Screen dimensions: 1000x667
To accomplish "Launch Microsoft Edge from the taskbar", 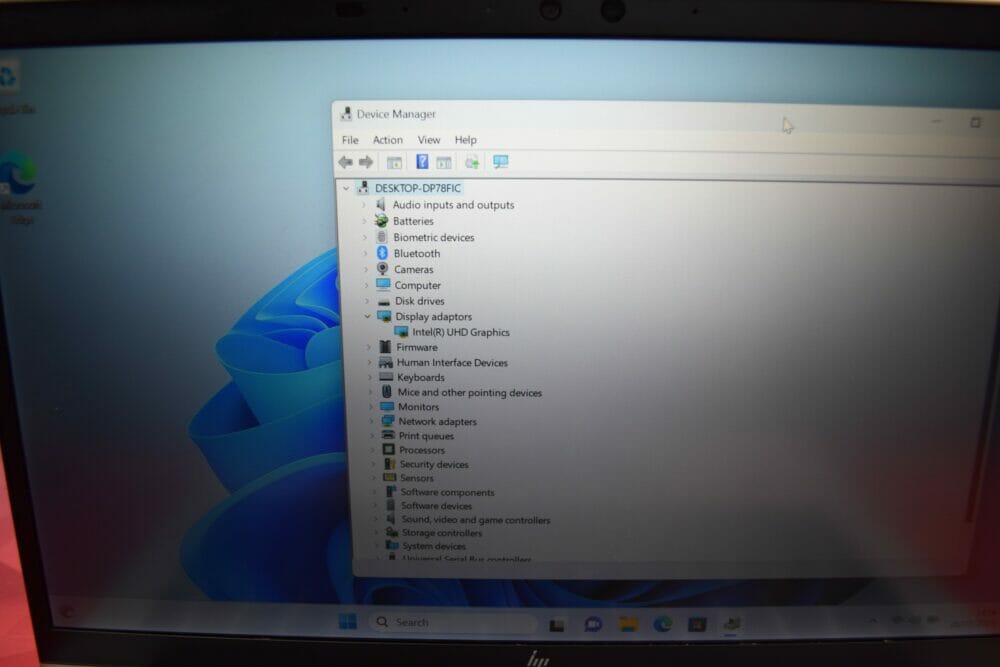I will coord(663,624).
